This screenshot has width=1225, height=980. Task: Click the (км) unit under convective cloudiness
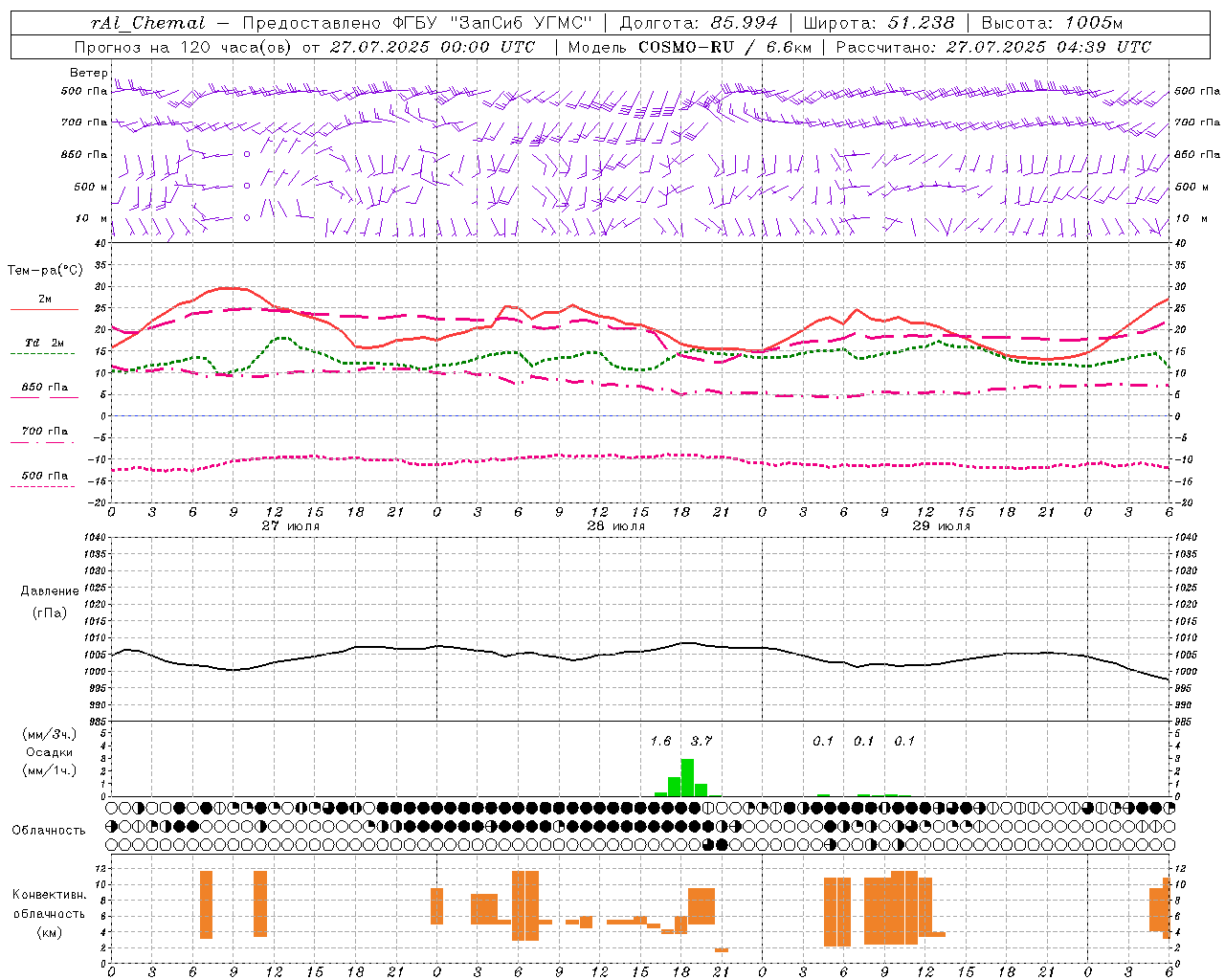(x=50, y=932)
